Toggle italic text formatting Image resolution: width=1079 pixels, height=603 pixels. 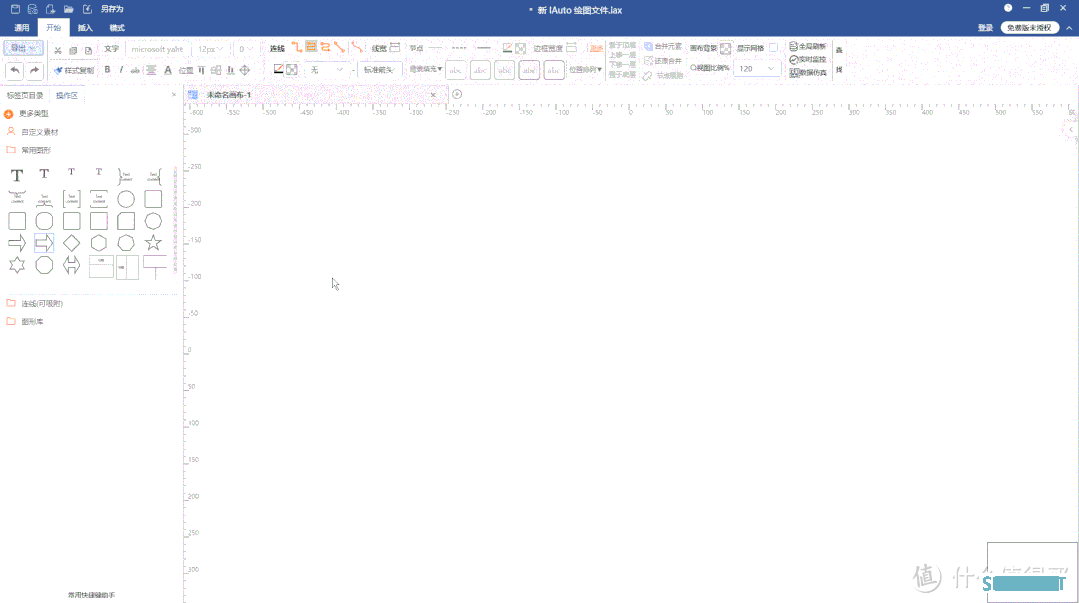[121, 70]
